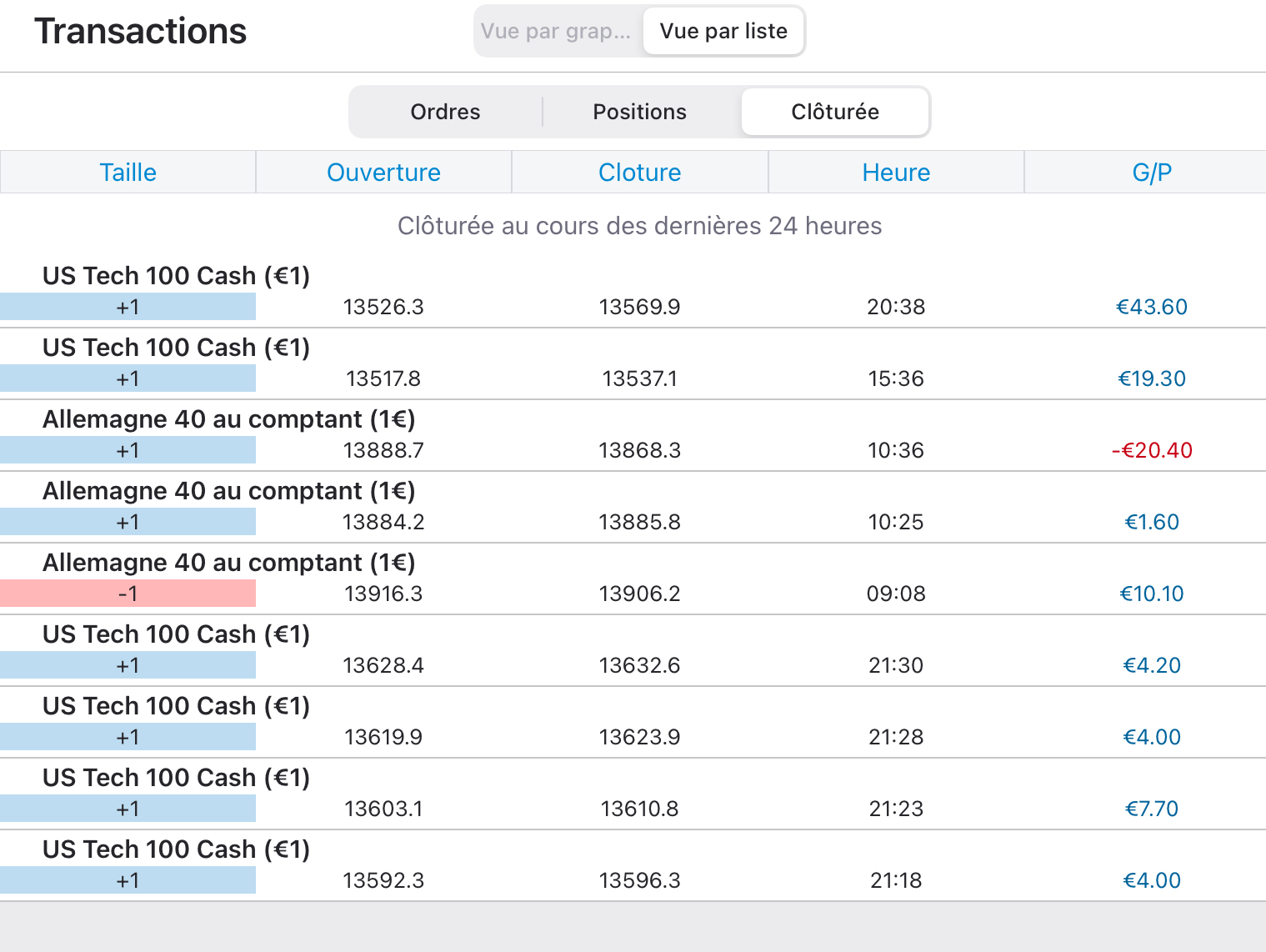Viewport: 1266px width, 952px height.
Task: Click the €7.70 profit value
Action: click(x=1152, y=809)
